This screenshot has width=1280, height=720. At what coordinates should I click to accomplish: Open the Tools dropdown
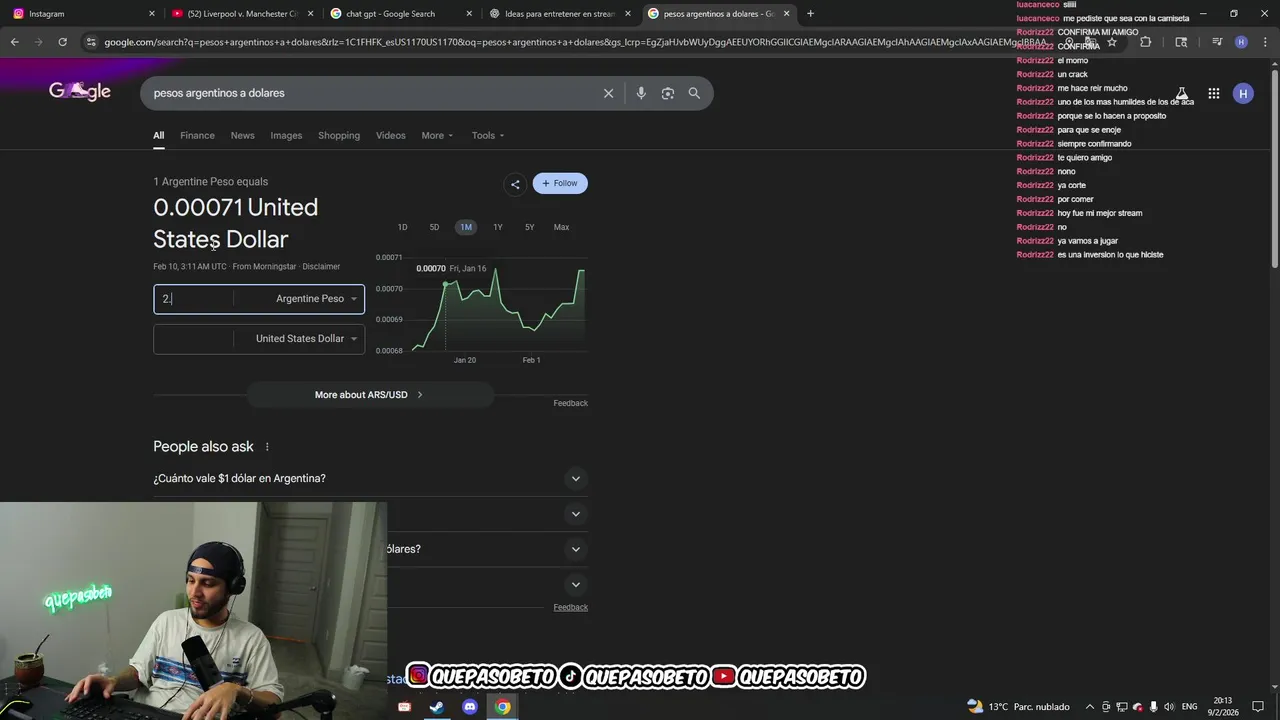488,135
